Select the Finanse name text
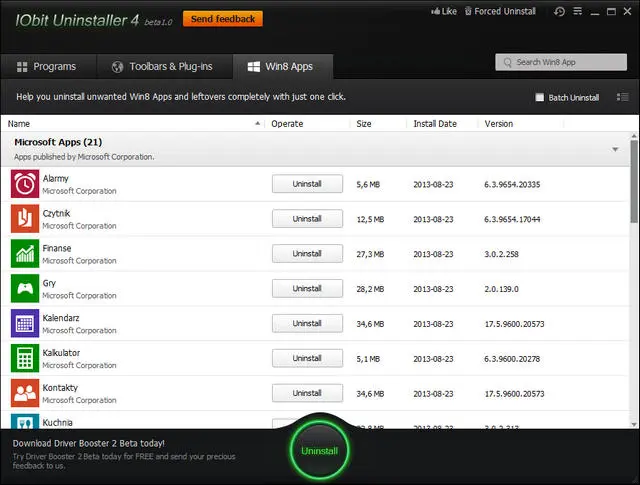 click(x=57, y=248)
